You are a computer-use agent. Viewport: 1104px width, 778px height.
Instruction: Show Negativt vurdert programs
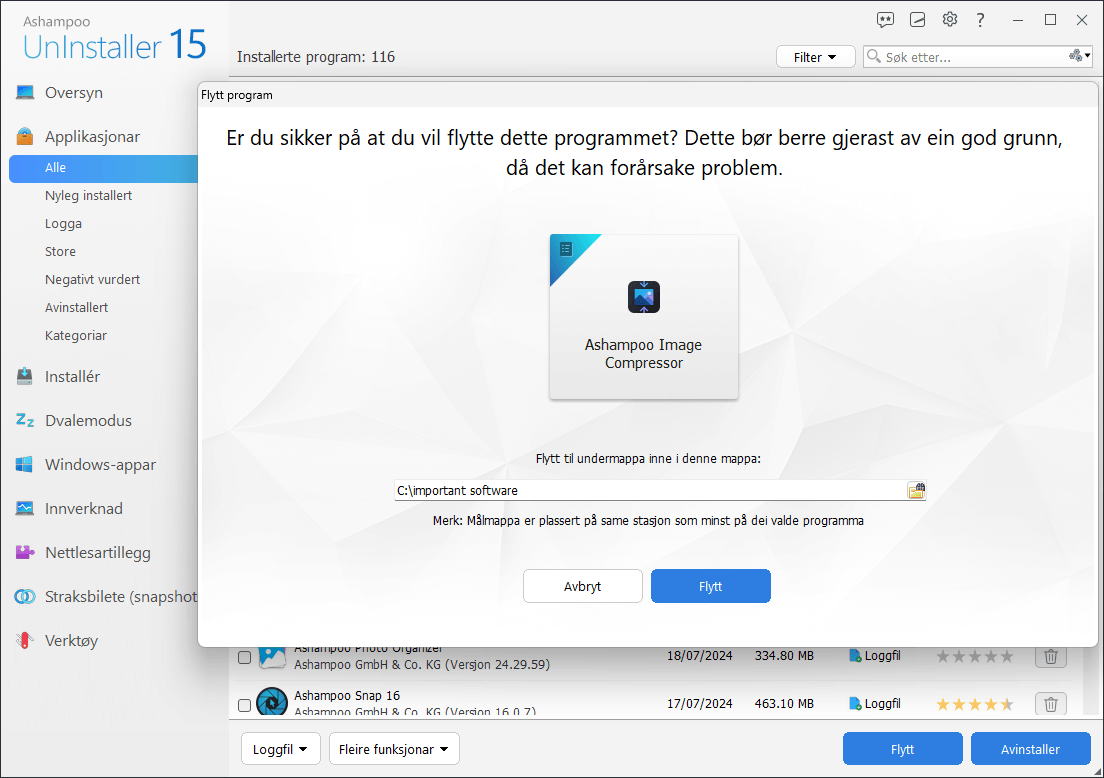(92, 280)
